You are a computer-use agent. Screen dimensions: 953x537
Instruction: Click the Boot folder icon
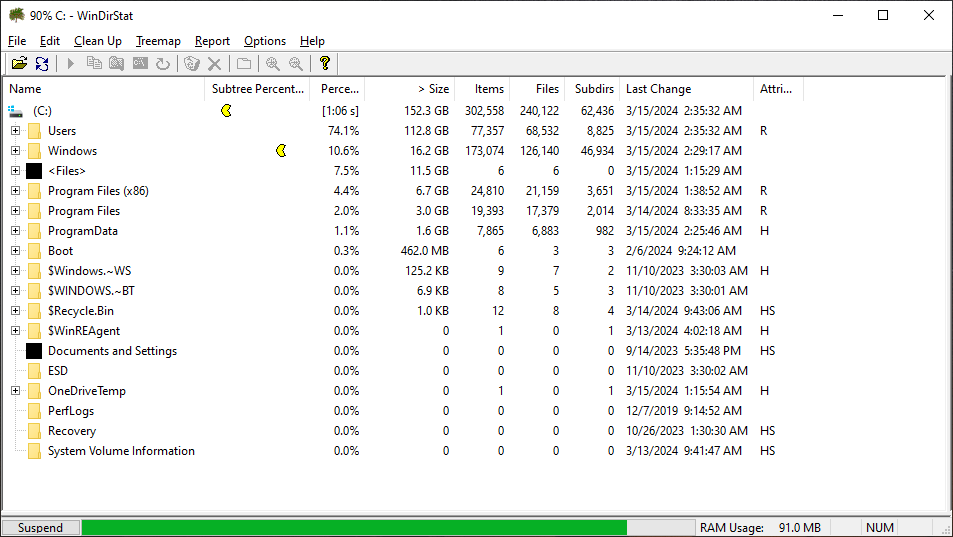35,251
